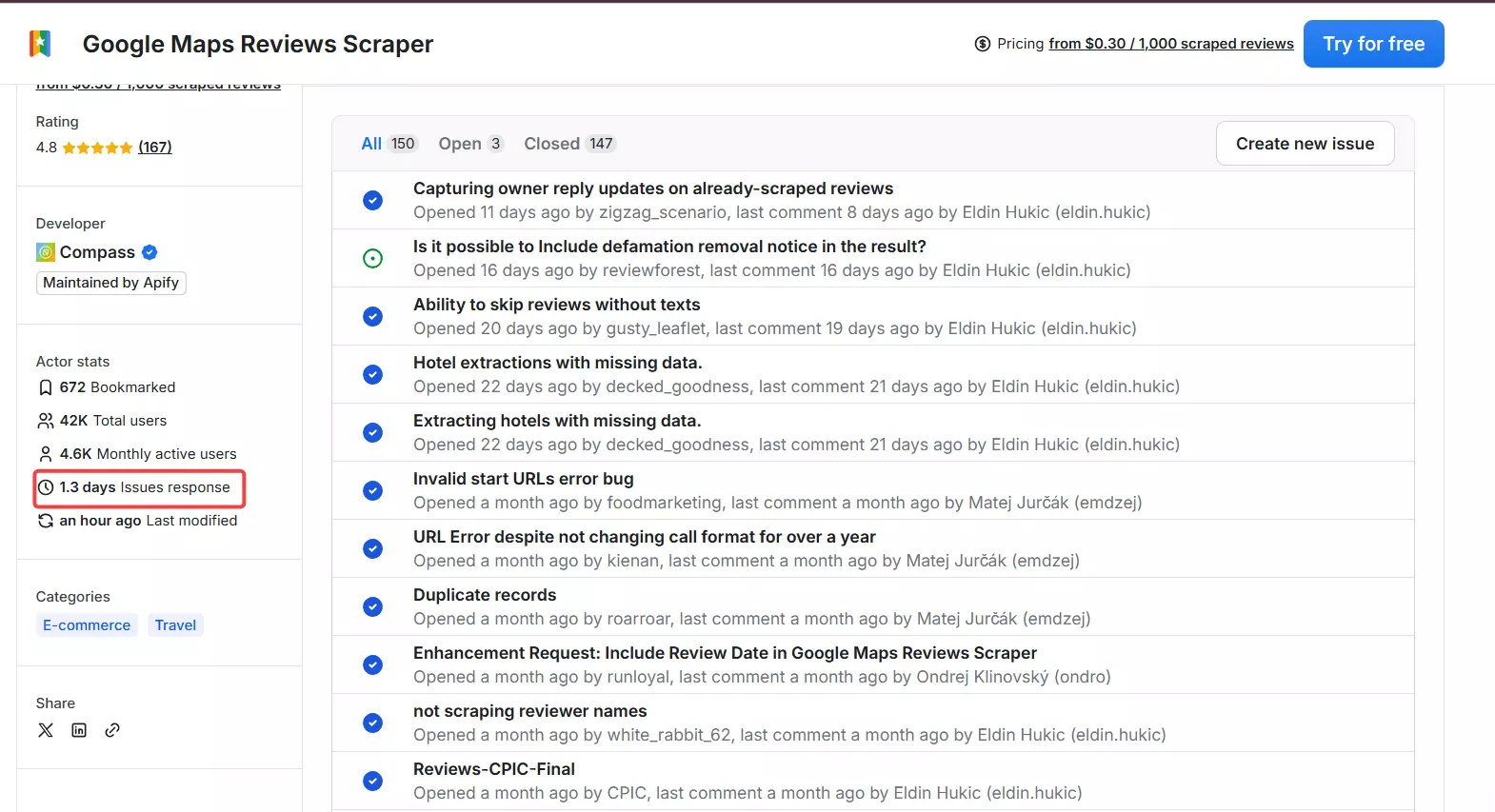The image size is (1495, 812).
Task: Click the person icon beside Monthly active users
Action: (x=46, y=454)
